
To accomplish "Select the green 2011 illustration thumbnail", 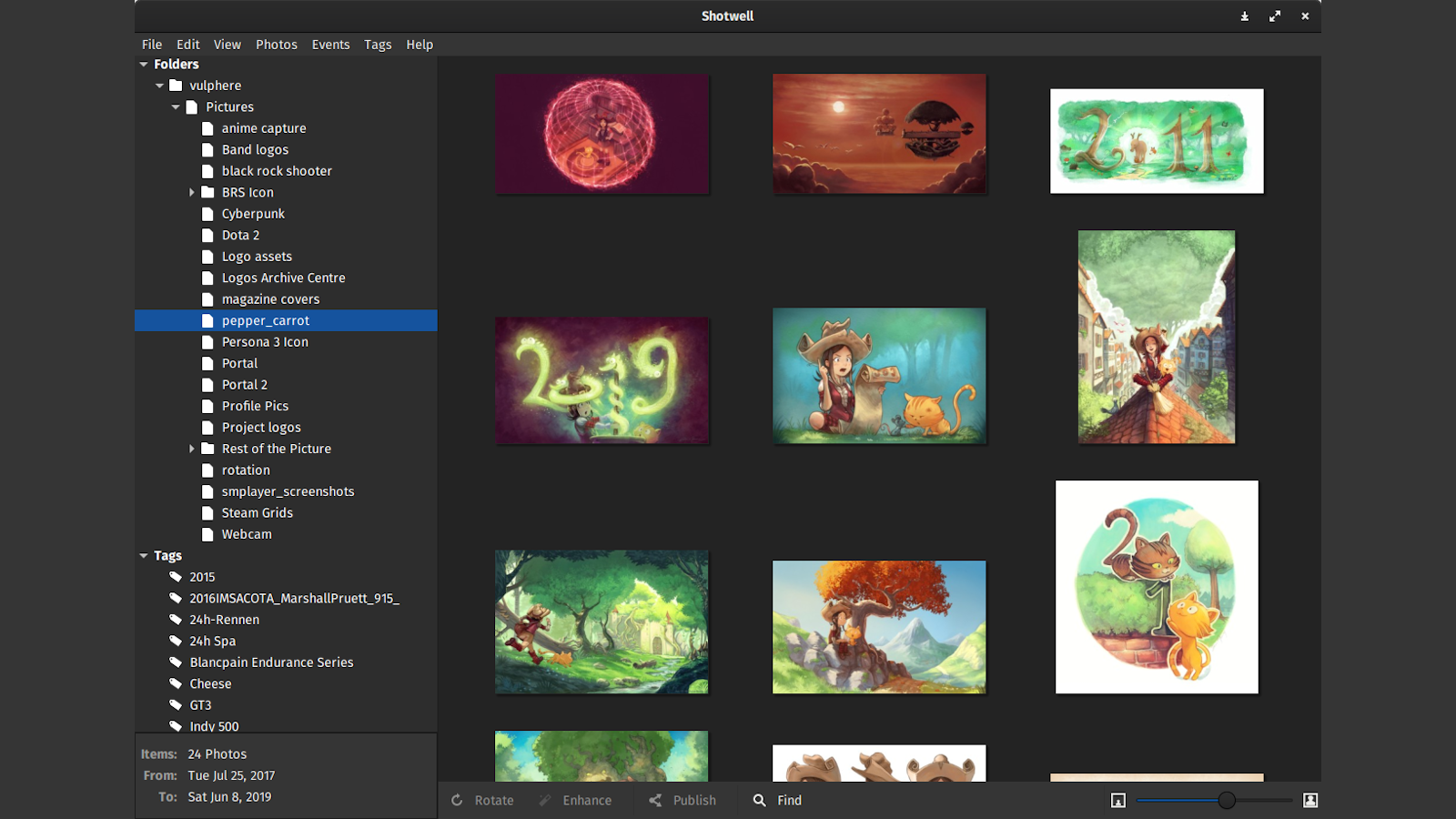I will (x=1157, y=141).
